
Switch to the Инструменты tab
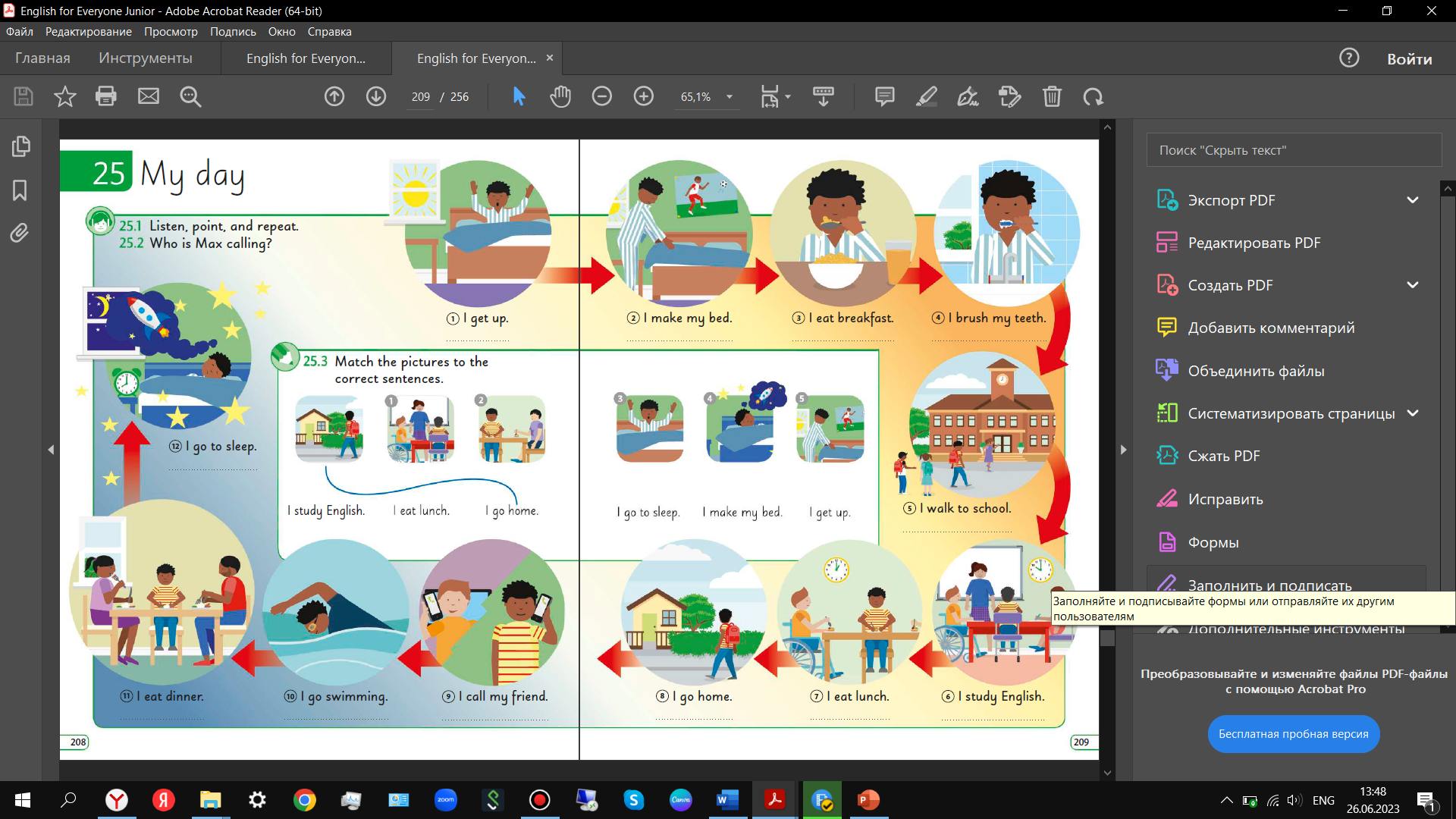(x=145, y=58)
